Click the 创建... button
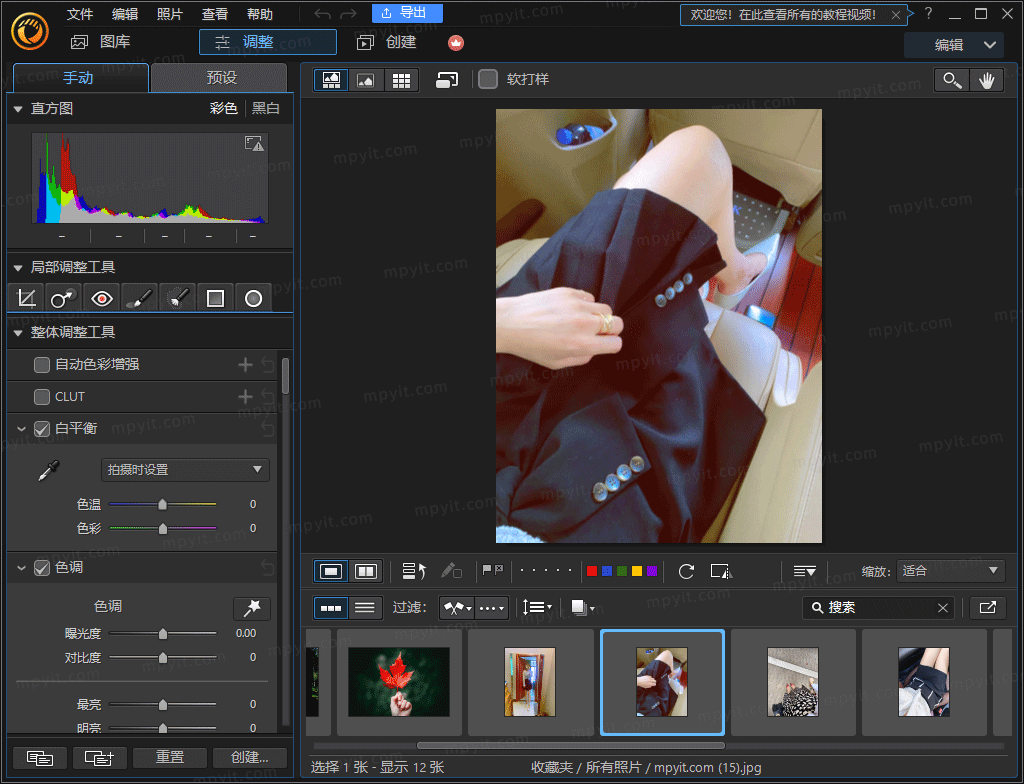 [x=250, y=758]
